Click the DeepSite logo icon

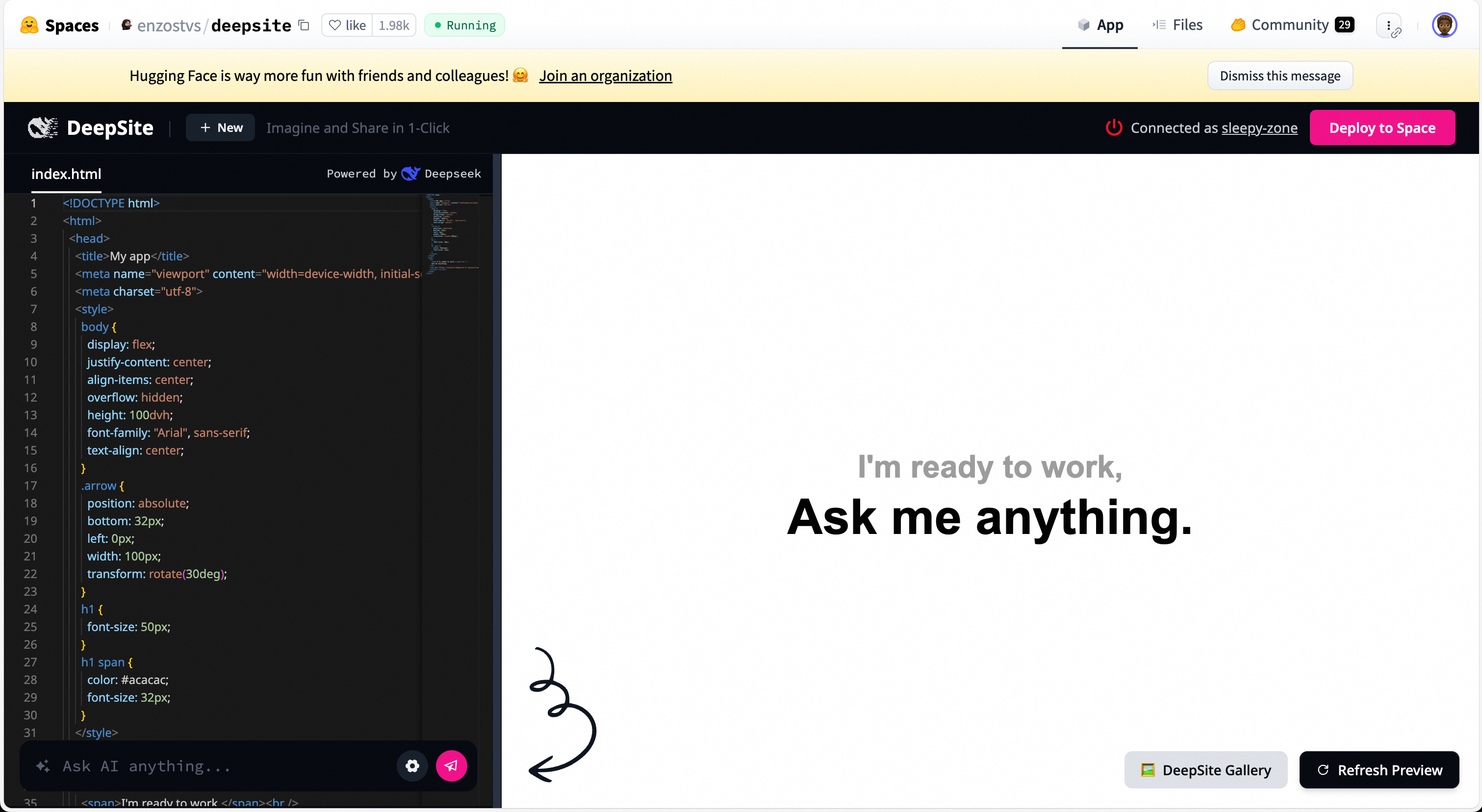pyautogui.click(x=43, y=127)
